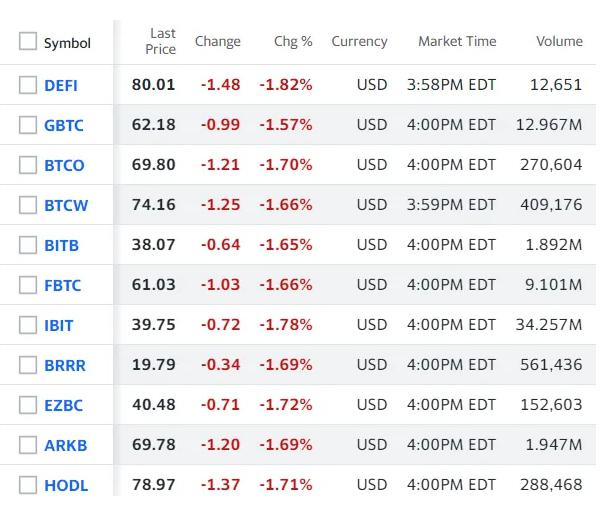This screenshot has width=611, height=514.
Task: Select the GBTC row checkbox
Action: coord(27,125)
